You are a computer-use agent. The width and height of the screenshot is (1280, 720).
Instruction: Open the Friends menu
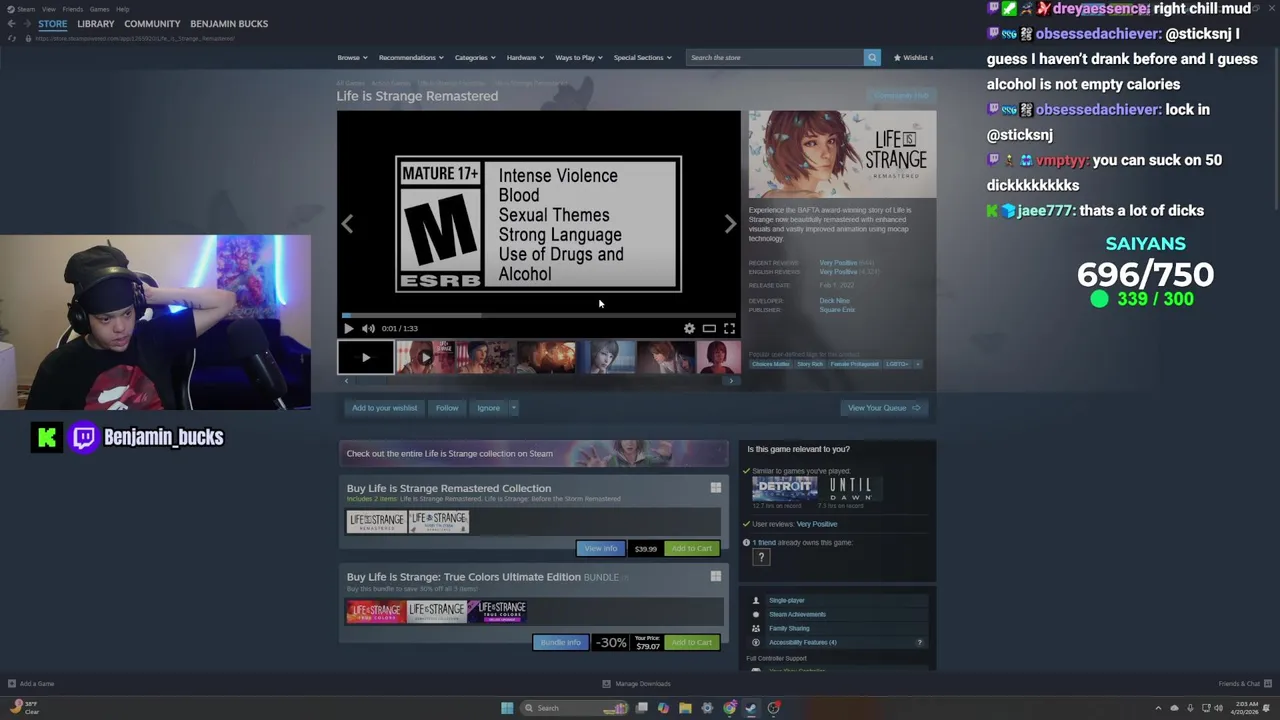click(x=72, y=9)
